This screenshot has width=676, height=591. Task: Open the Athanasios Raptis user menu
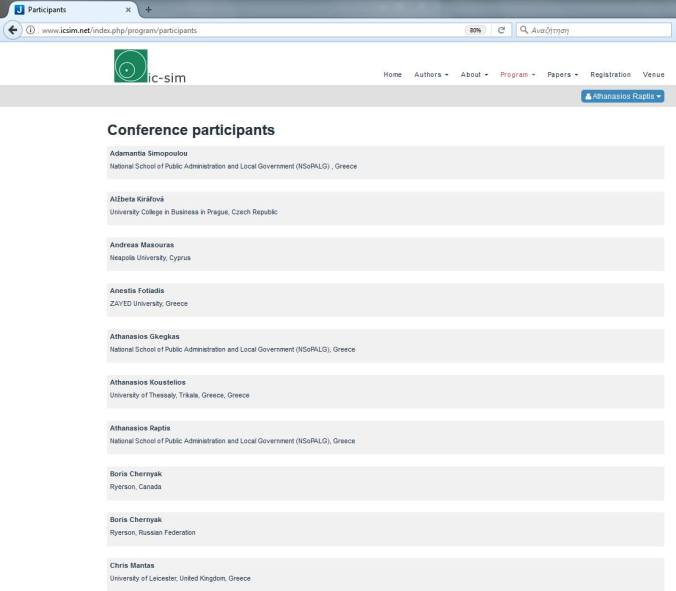(x=622, y=96)
